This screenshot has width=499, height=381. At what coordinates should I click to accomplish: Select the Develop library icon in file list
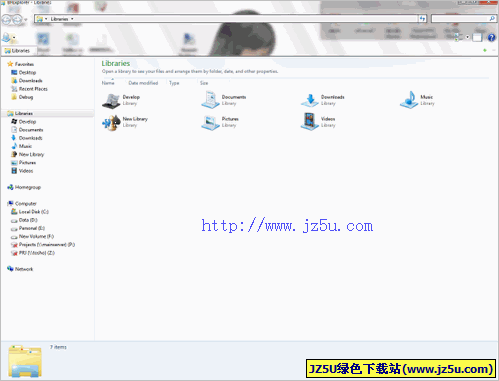point(111,101)
